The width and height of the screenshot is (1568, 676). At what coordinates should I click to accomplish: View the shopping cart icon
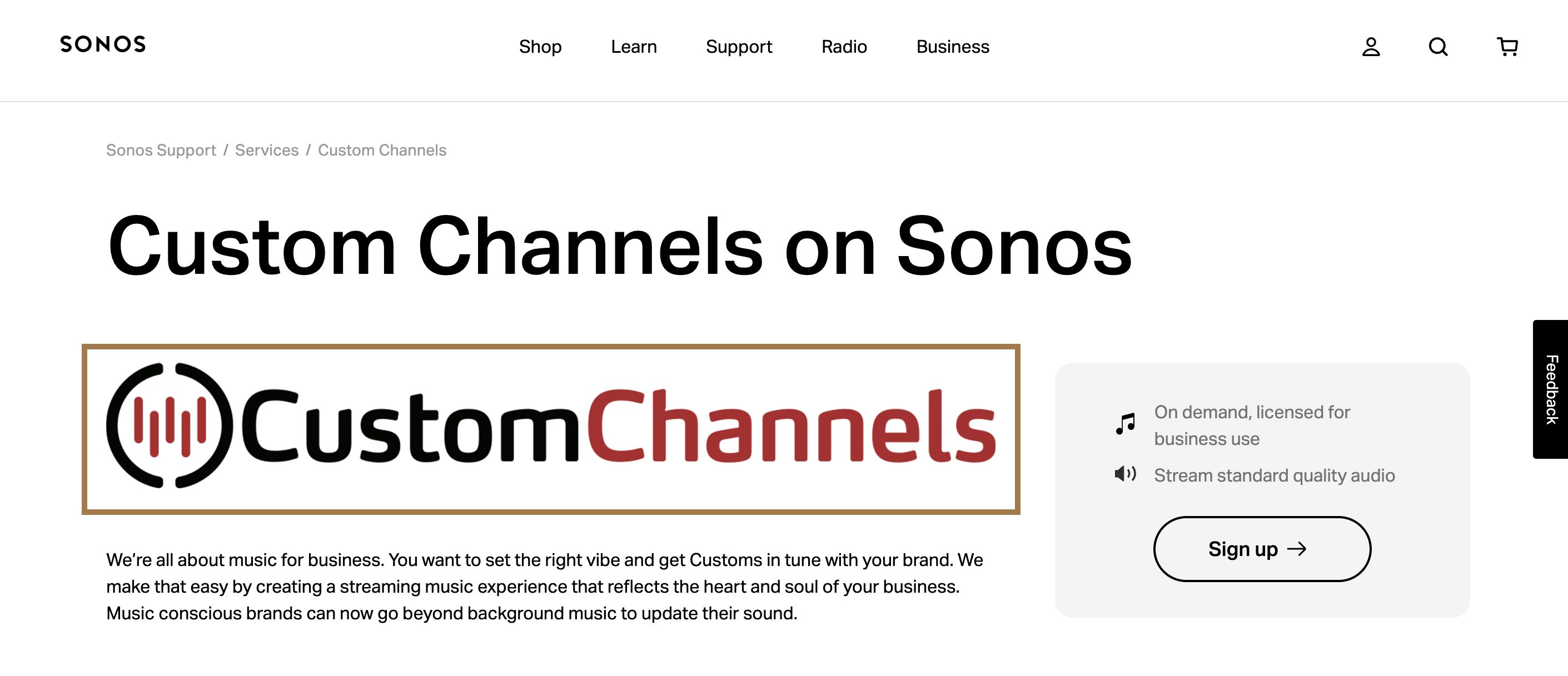tap(1507, 47)
